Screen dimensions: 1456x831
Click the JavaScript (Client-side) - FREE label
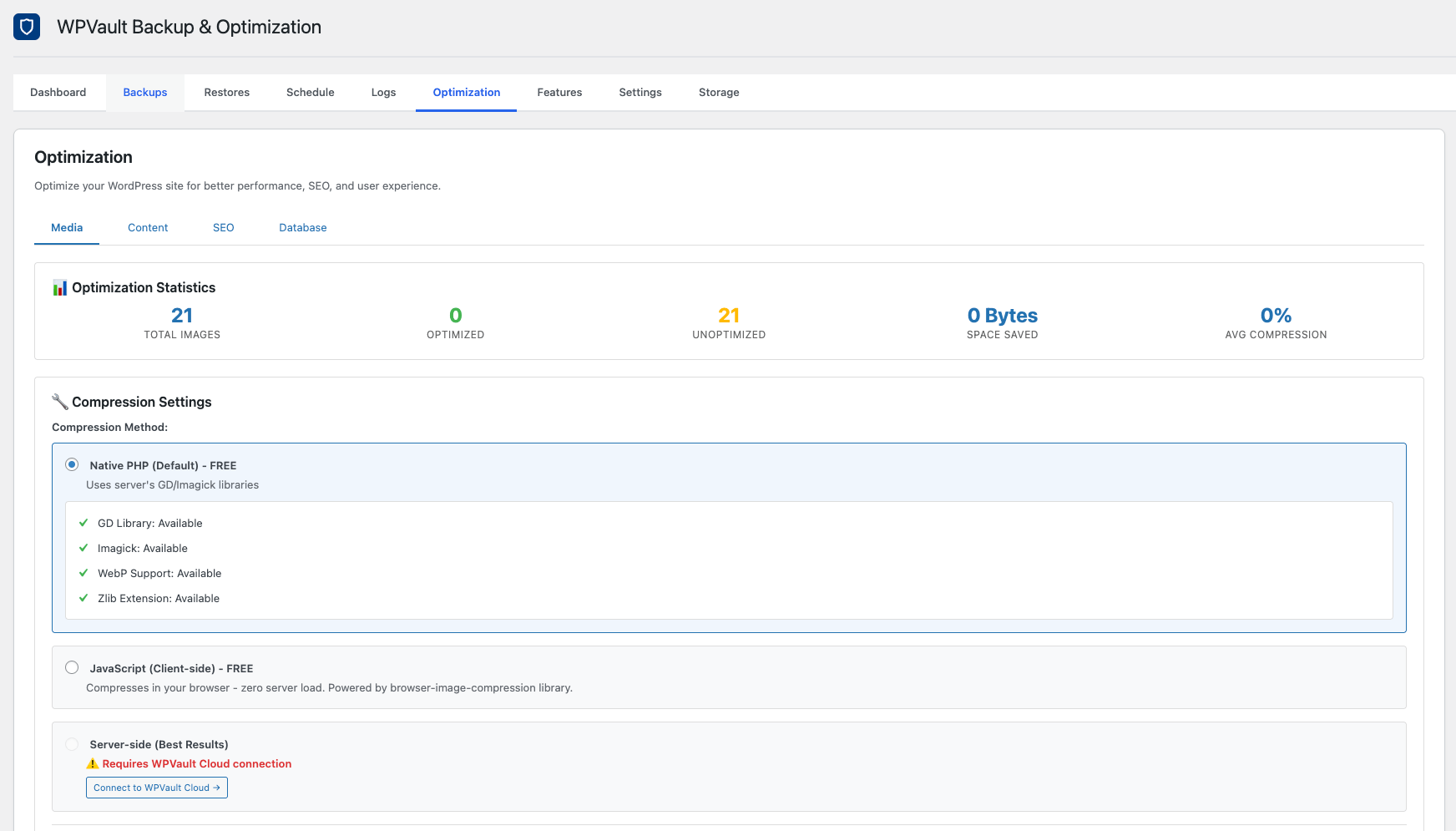(172, 669)
